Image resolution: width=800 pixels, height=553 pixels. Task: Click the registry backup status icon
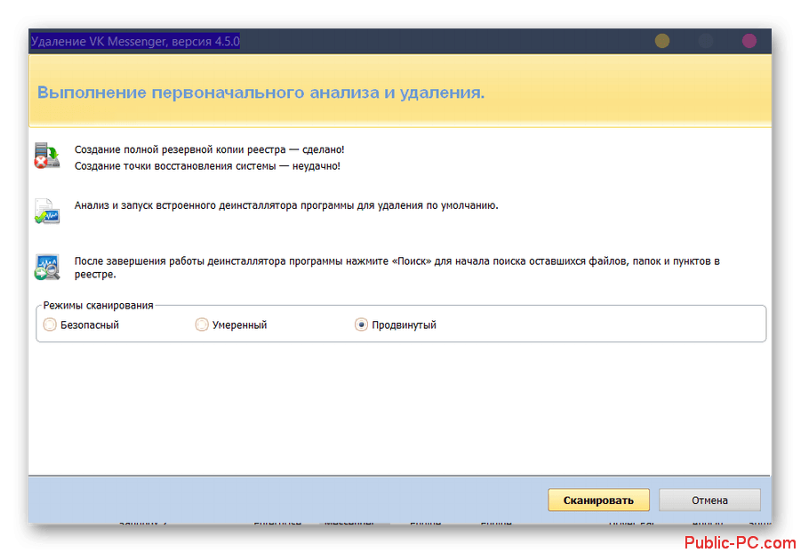pyautogui.click(x=47, y=155)
